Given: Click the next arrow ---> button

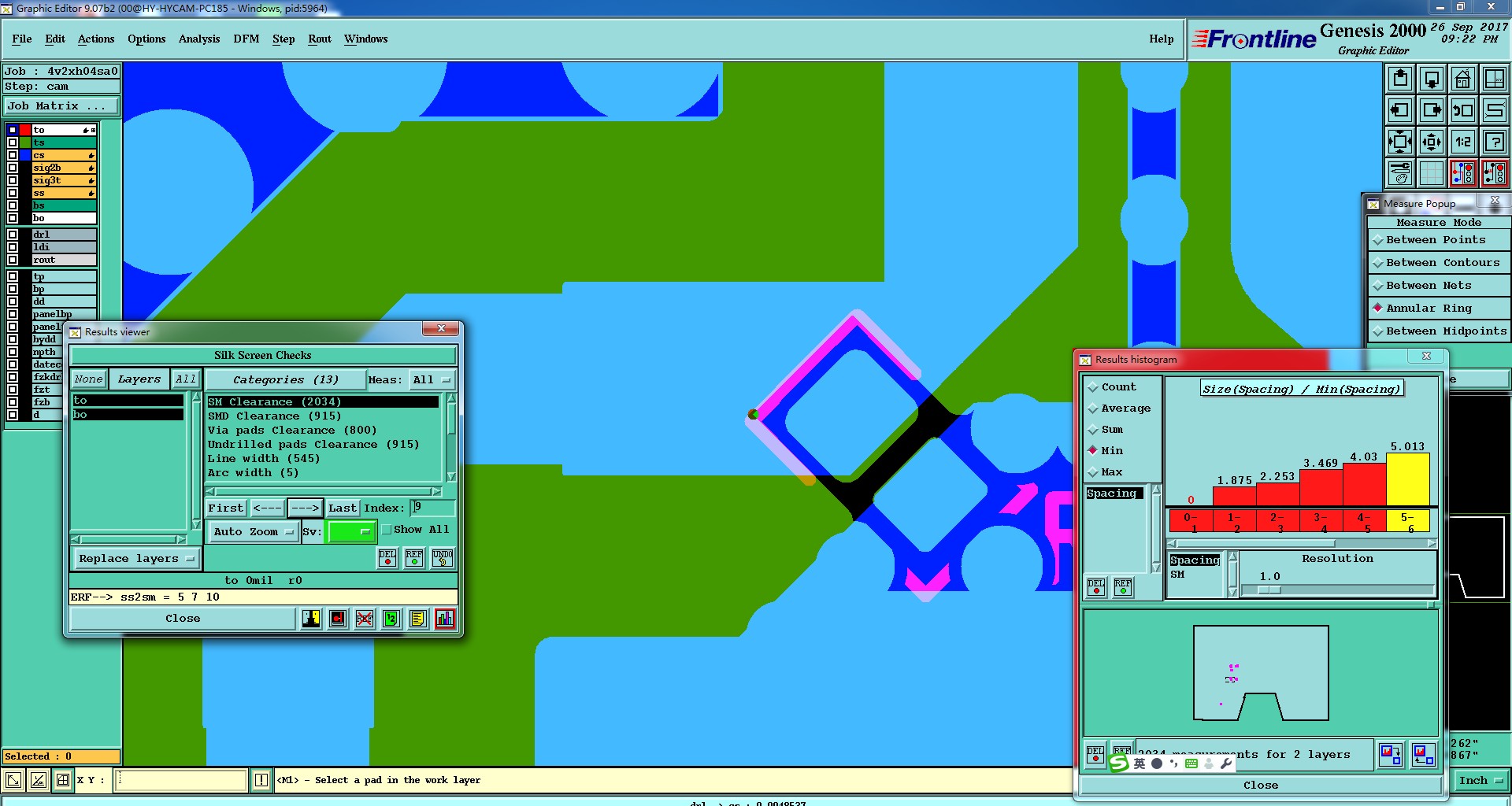Looking at the screenshot, I should click(x=305, y=508).
